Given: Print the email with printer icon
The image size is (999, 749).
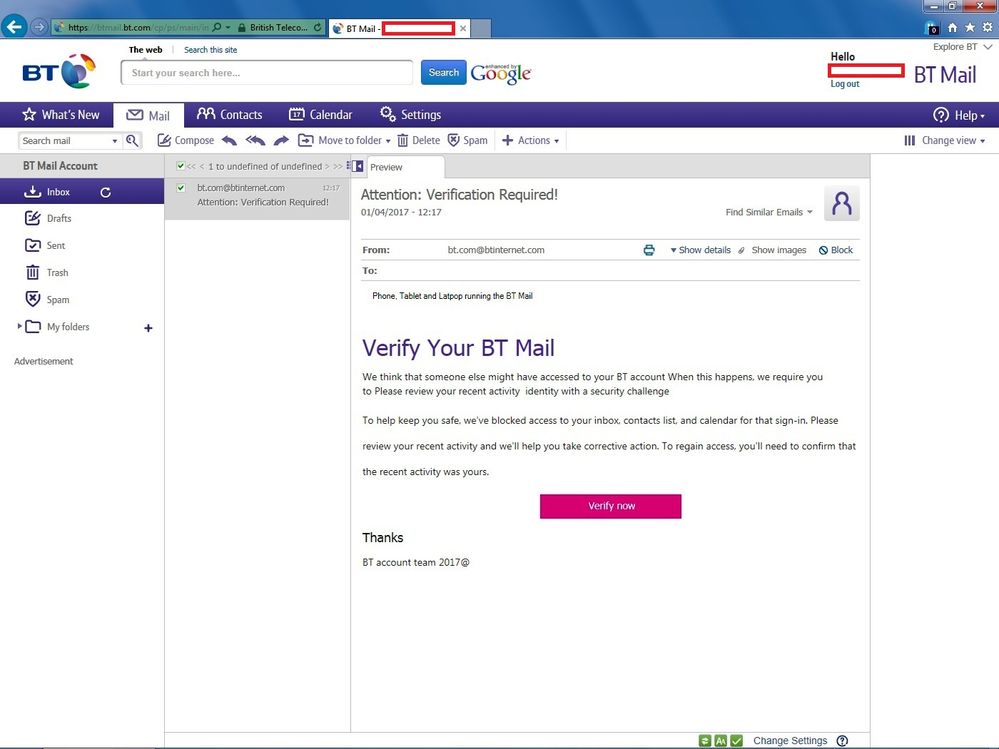Looking at the screenshot, I should click(649, 250).
